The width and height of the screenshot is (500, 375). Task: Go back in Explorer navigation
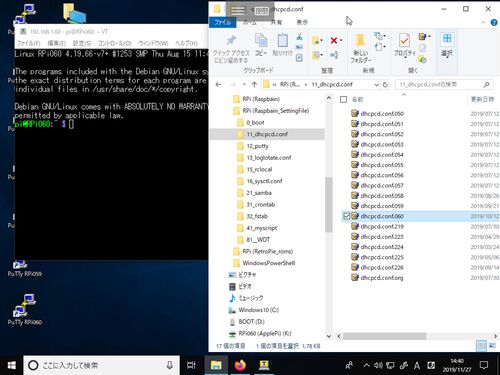(x=218, y=85)
